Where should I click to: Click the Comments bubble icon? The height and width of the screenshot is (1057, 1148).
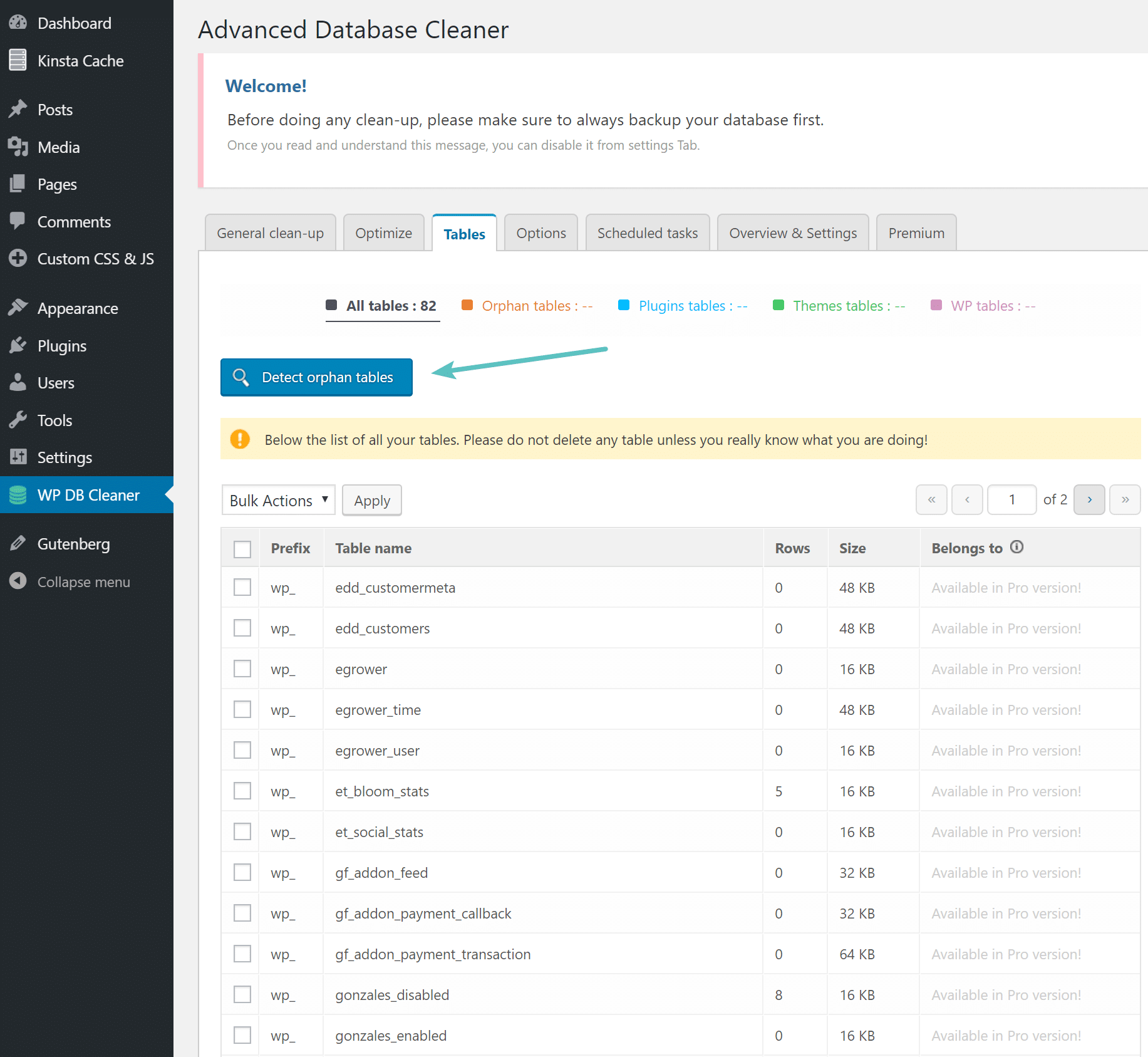[18, 221]
